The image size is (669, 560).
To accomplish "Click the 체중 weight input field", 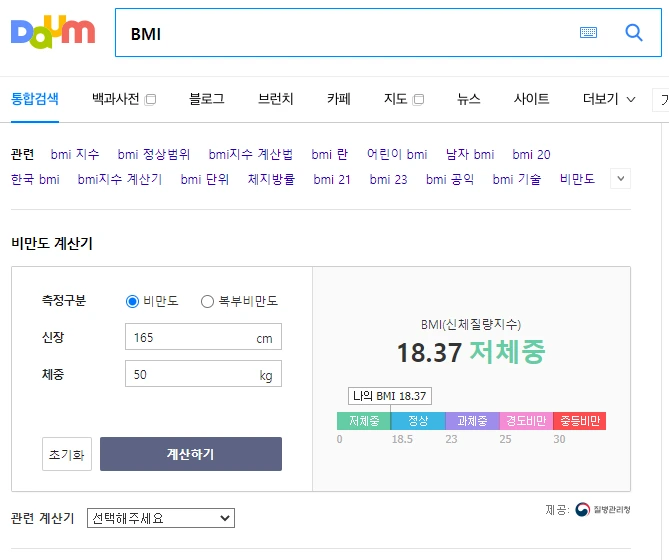I will coord(203,374).
